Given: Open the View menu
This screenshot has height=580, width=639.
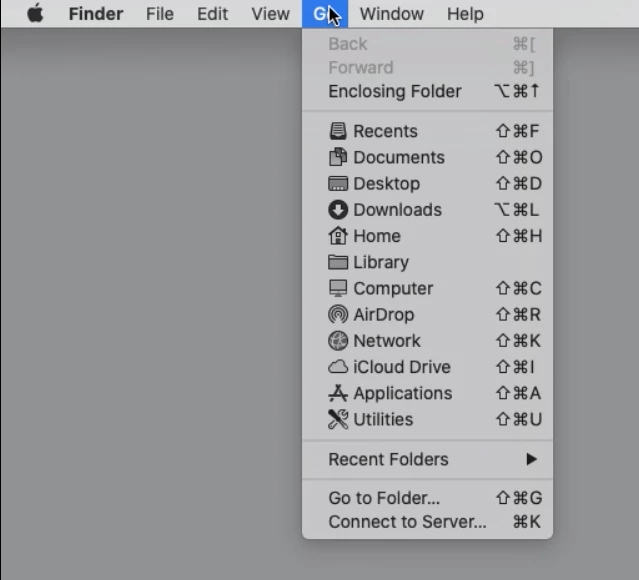Looking at the screenshot, I should click(x=271, y=14).
